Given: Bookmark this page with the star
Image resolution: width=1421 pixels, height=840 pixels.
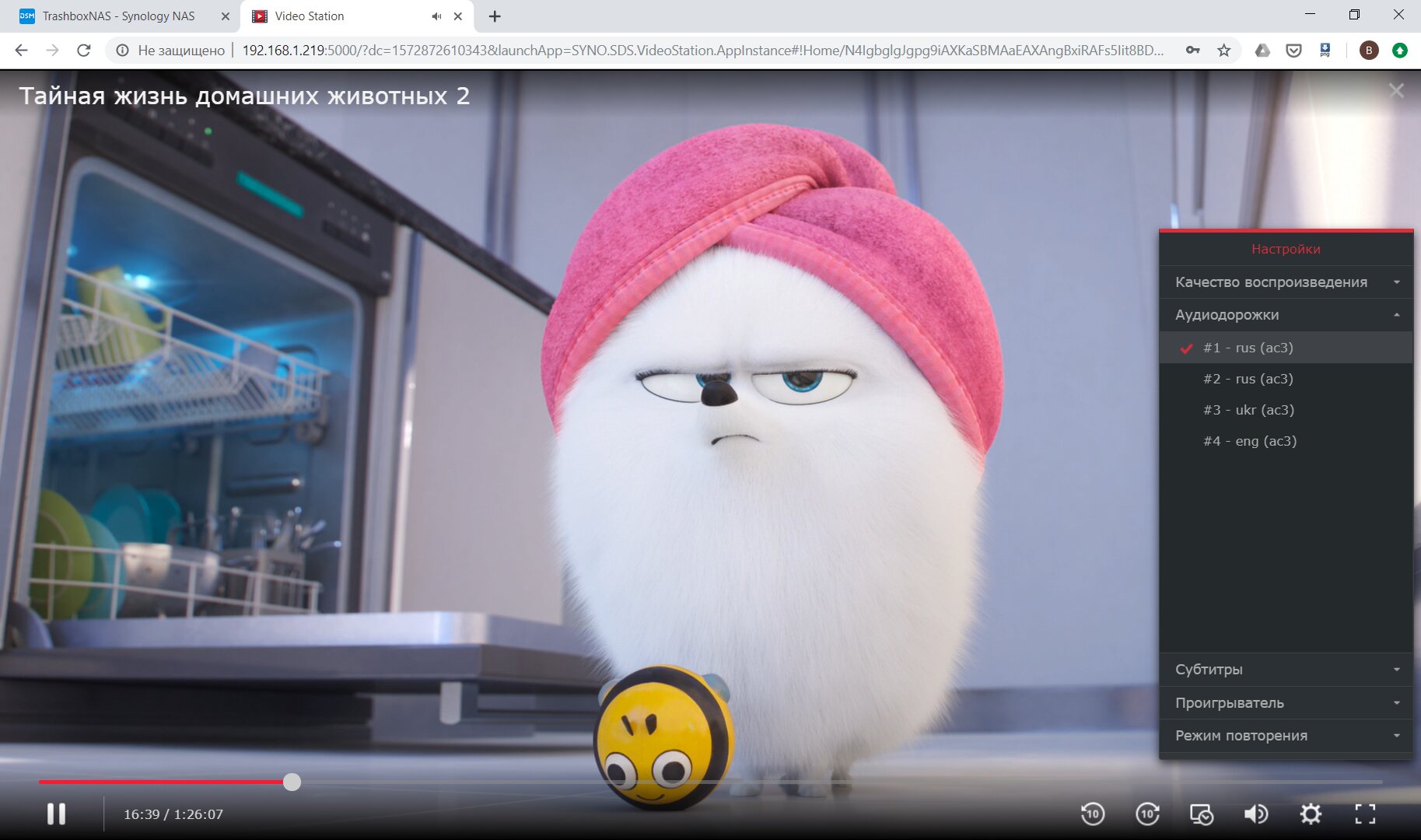Looking at the screenshot, I should 1224,51.
